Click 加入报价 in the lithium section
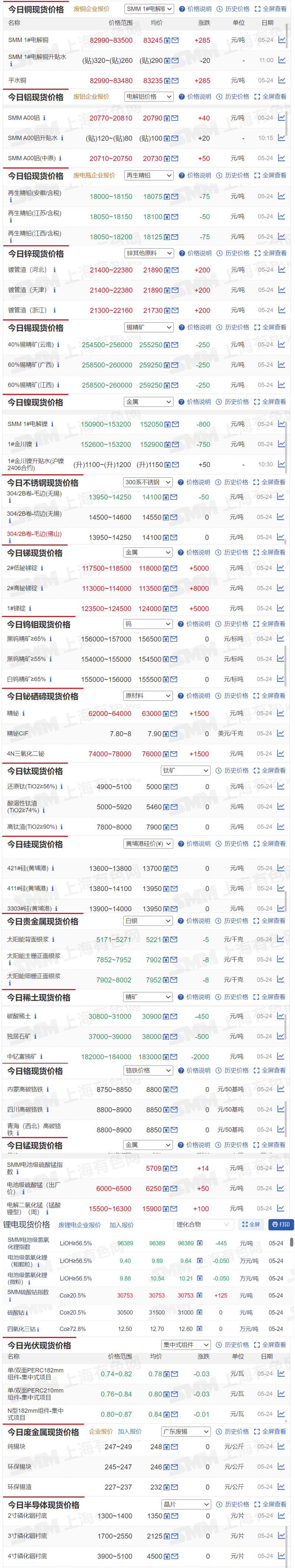 (122, 1225)
